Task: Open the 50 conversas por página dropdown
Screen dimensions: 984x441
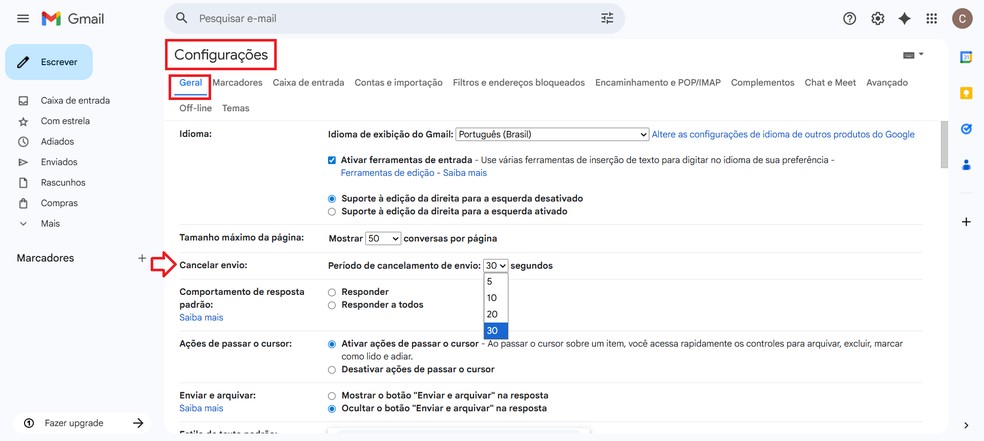Action: [383, 238]
